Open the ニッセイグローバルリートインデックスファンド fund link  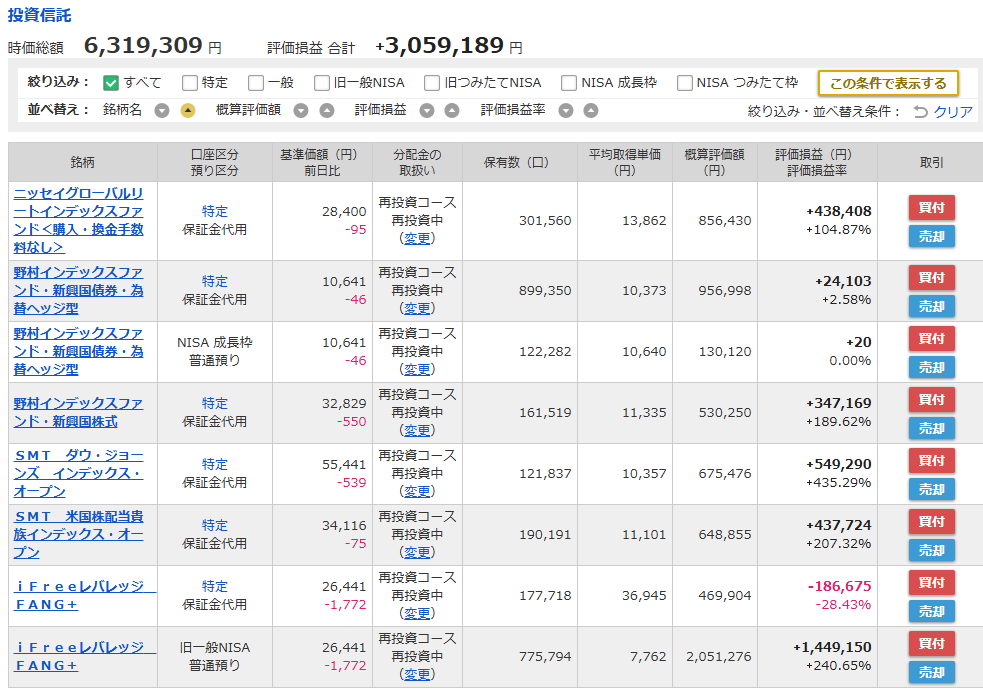click(x=78, y=219)
